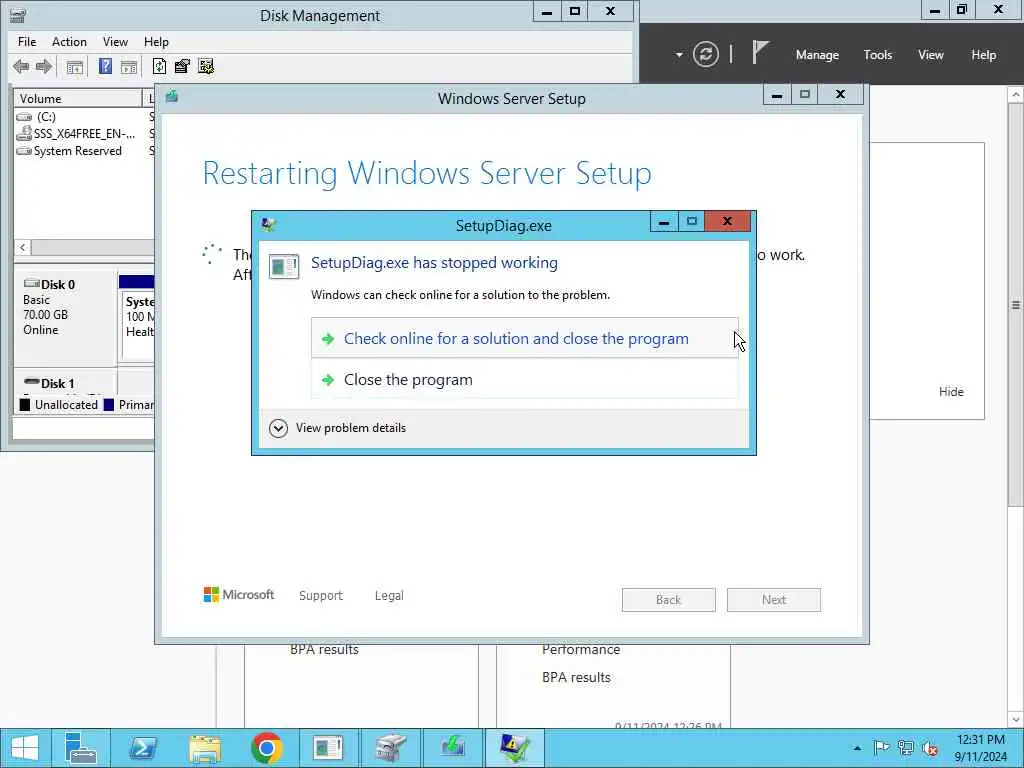1024x768 pixels.
Task: Click Hide in Server Manager welcome tile
Action: tap(951, 392)
